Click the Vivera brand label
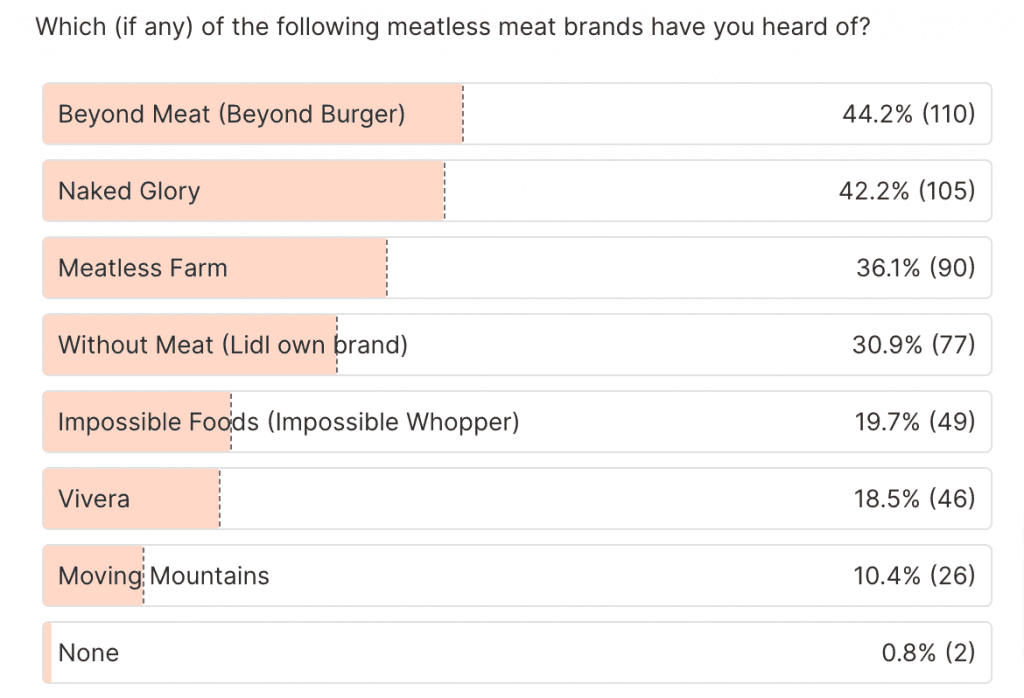 [94, 499]
